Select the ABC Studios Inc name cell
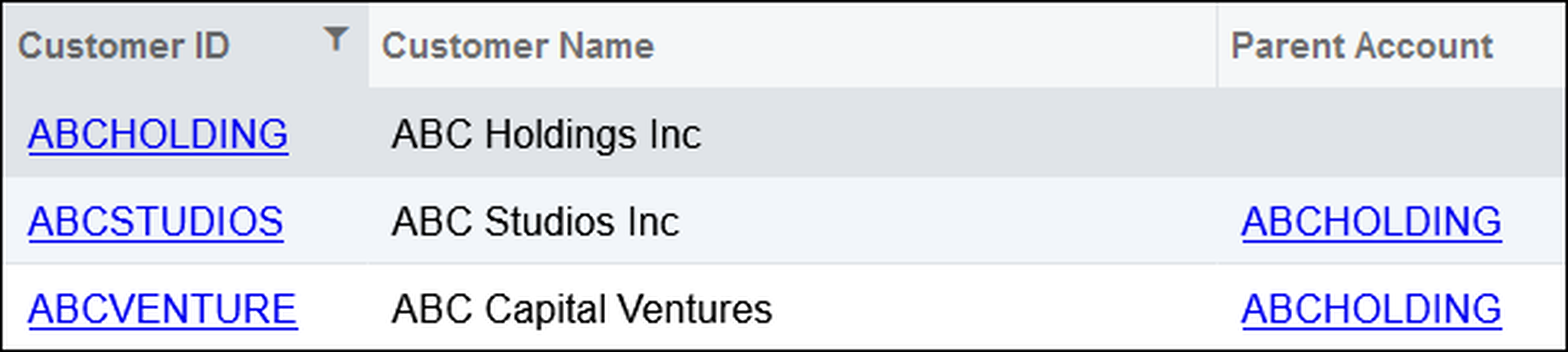The width and height of the screenshot is (1568, 352). (535, 222)
